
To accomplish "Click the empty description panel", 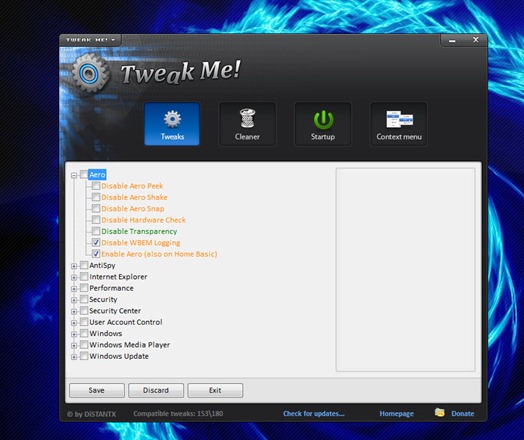I will 405,270.
